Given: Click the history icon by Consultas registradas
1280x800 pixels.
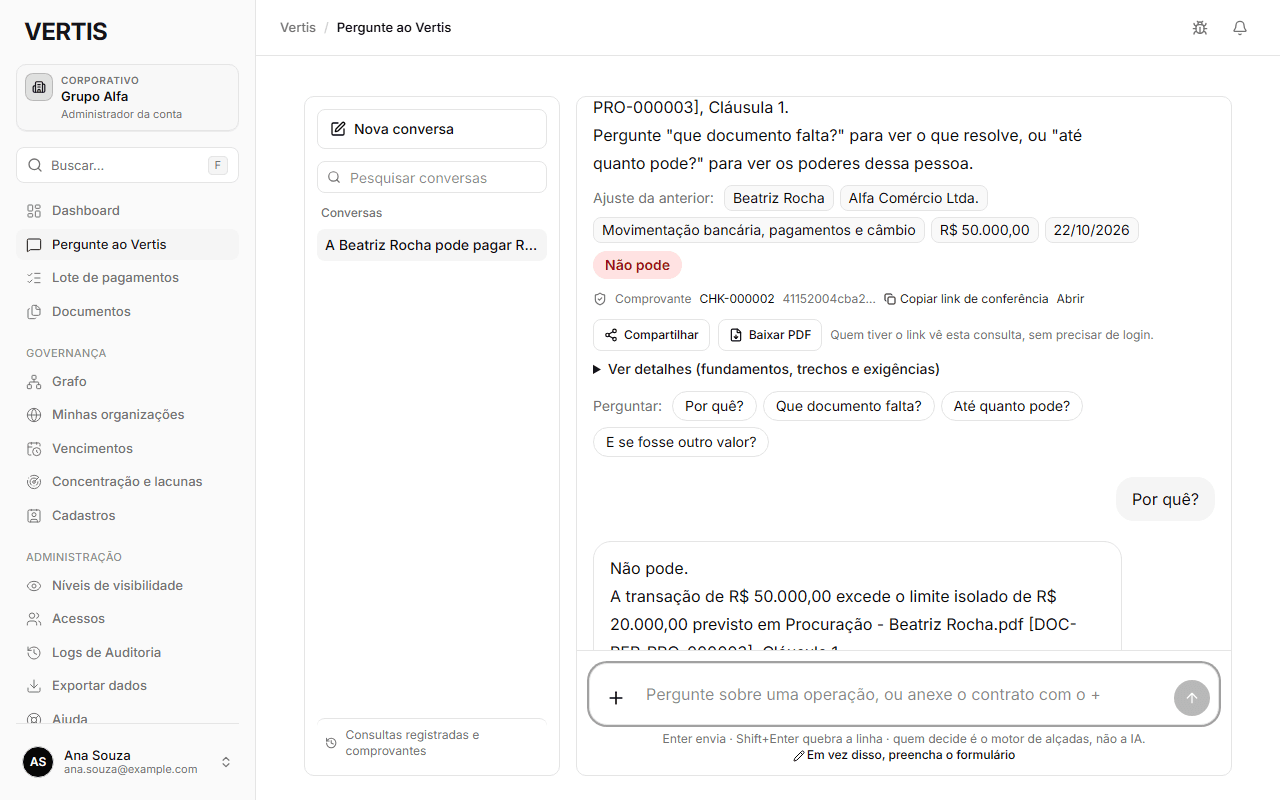Looking at the screenshot, I should click(331, 743).
